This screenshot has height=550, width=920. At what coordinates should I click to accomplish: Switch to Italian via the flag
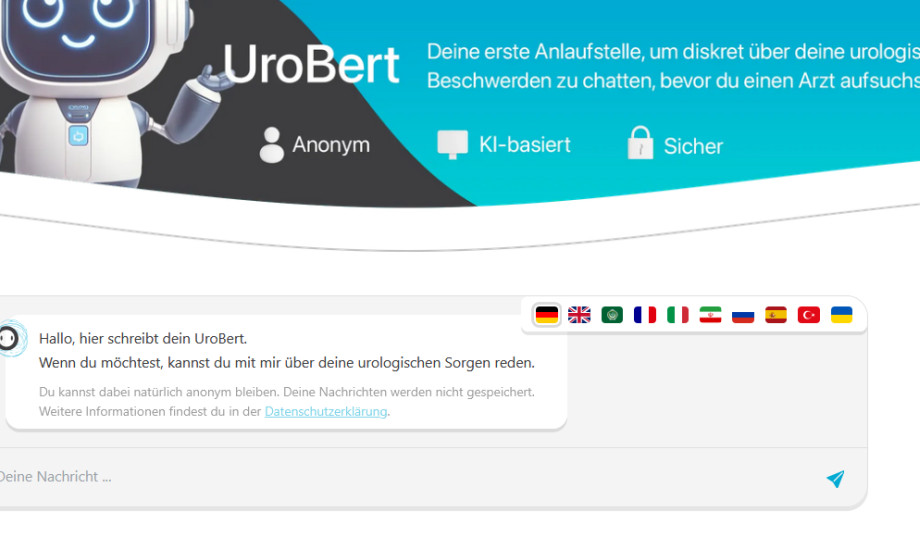point(678,315)
